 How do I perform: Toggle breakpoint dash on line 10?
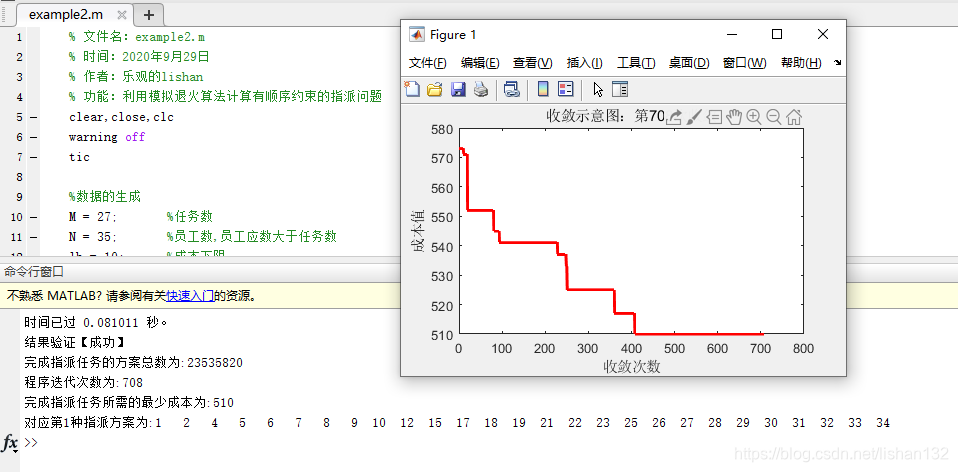[33, 217]
